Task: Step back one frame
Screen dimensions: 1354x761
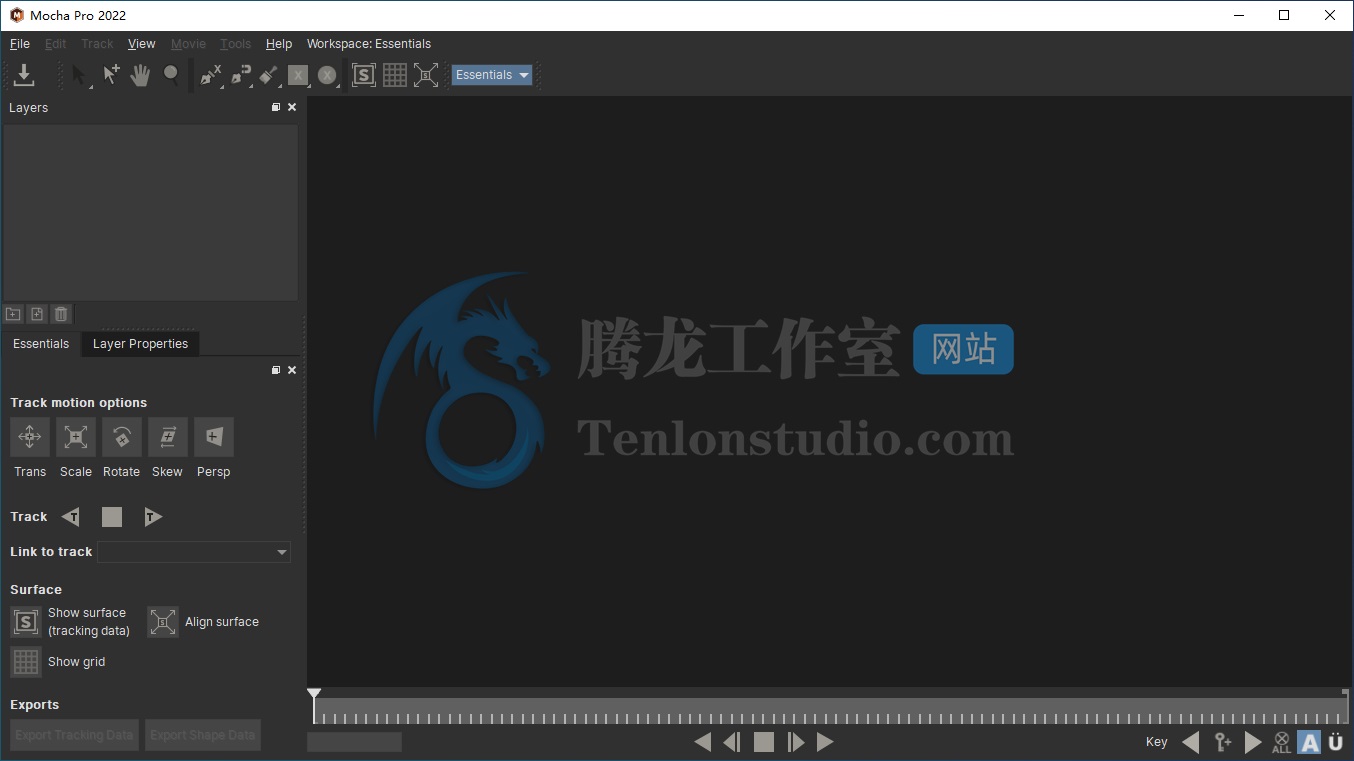Action: point(732,742)
